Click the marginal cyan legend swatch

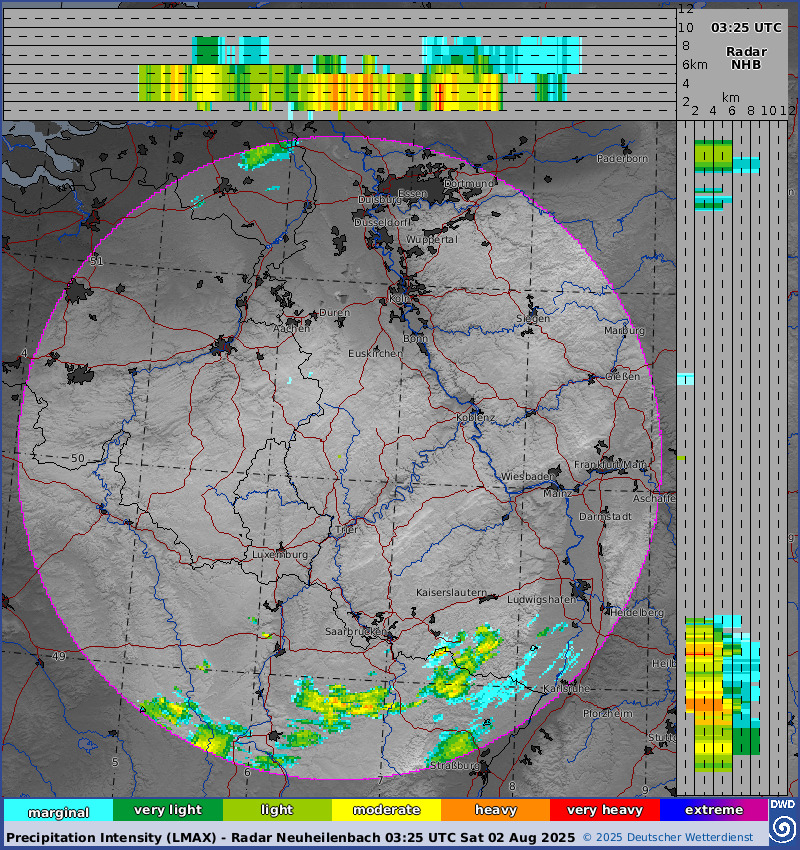click(59, 810)
